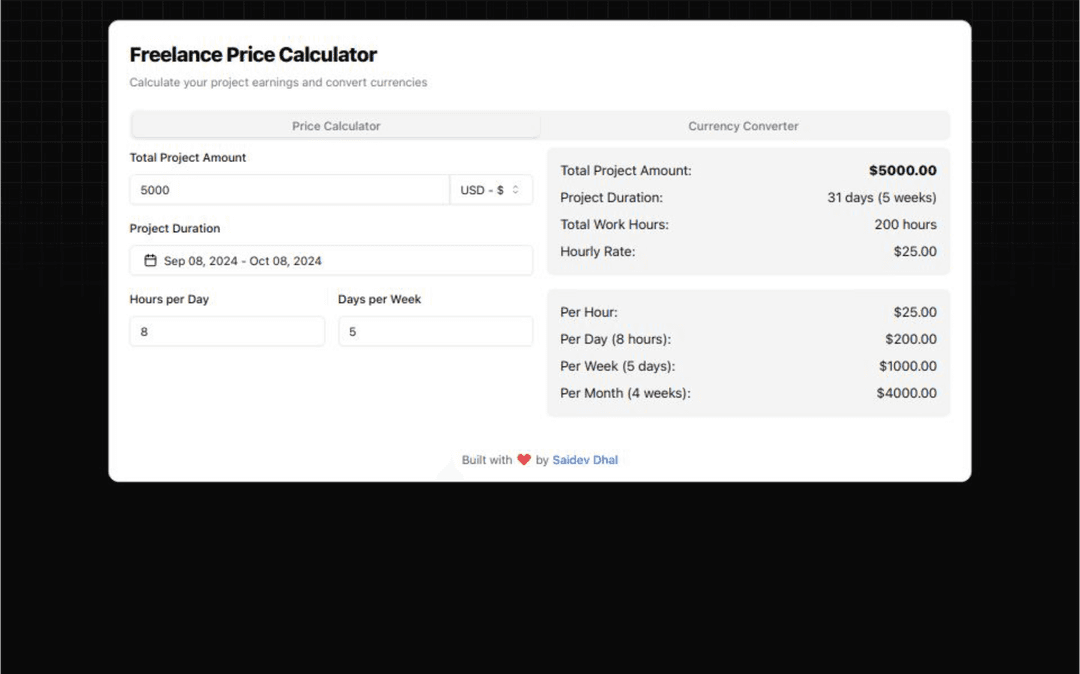Switch to the Currency Converter tab
This screenshot has height=674, width=1080.
pyautogui.click(x=743, y=126)
